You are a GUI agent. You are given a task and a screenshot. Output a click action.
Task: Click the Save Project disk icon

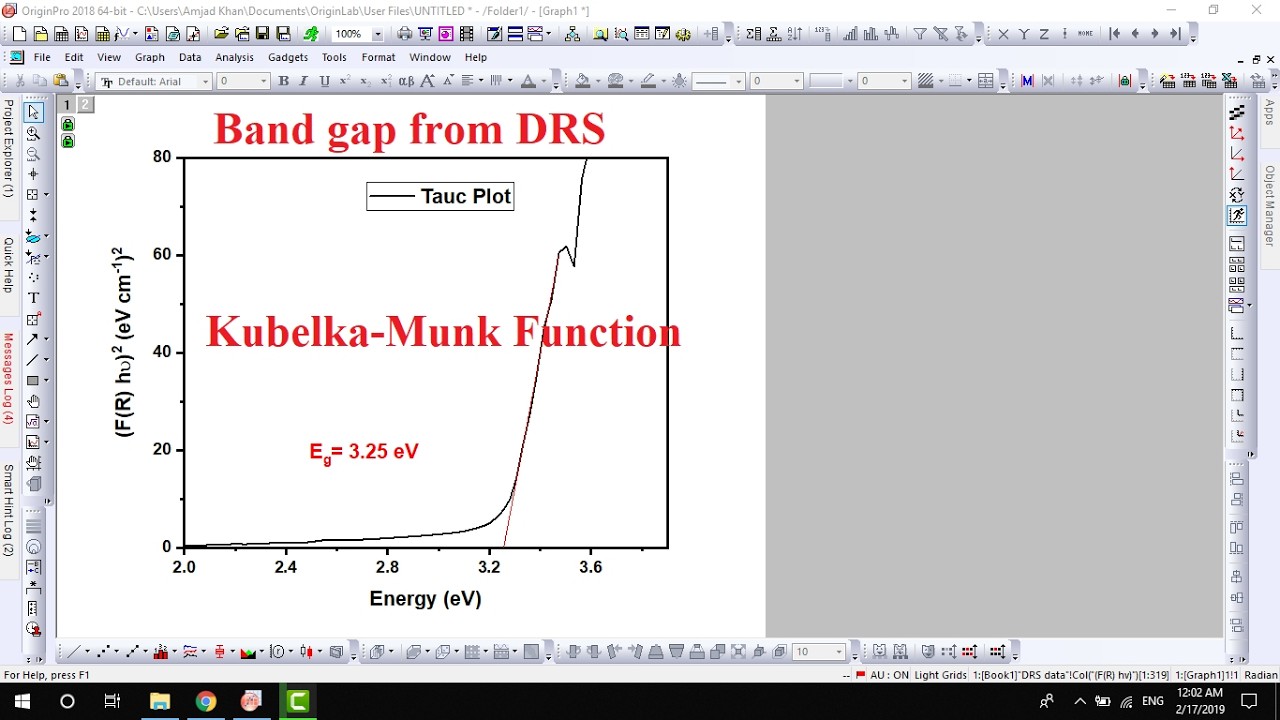coord(262,34)
